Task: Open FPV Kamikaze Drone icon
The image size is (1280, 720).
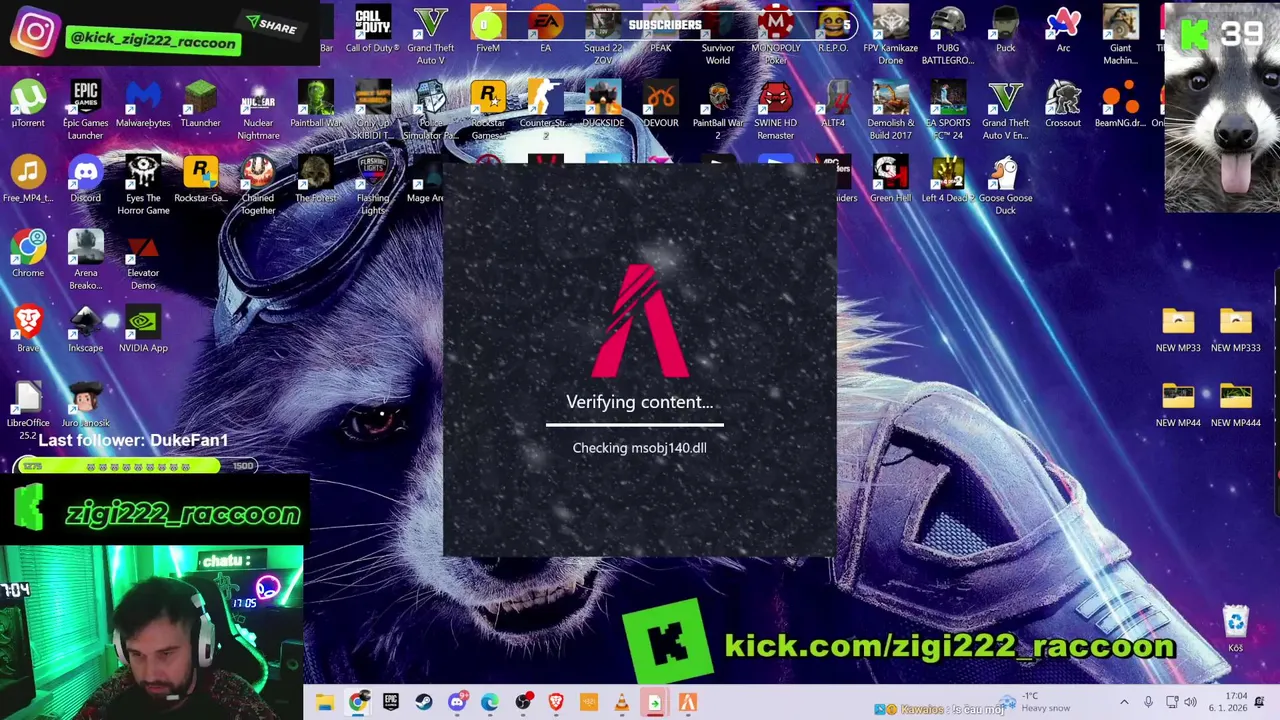Action: 890,36
